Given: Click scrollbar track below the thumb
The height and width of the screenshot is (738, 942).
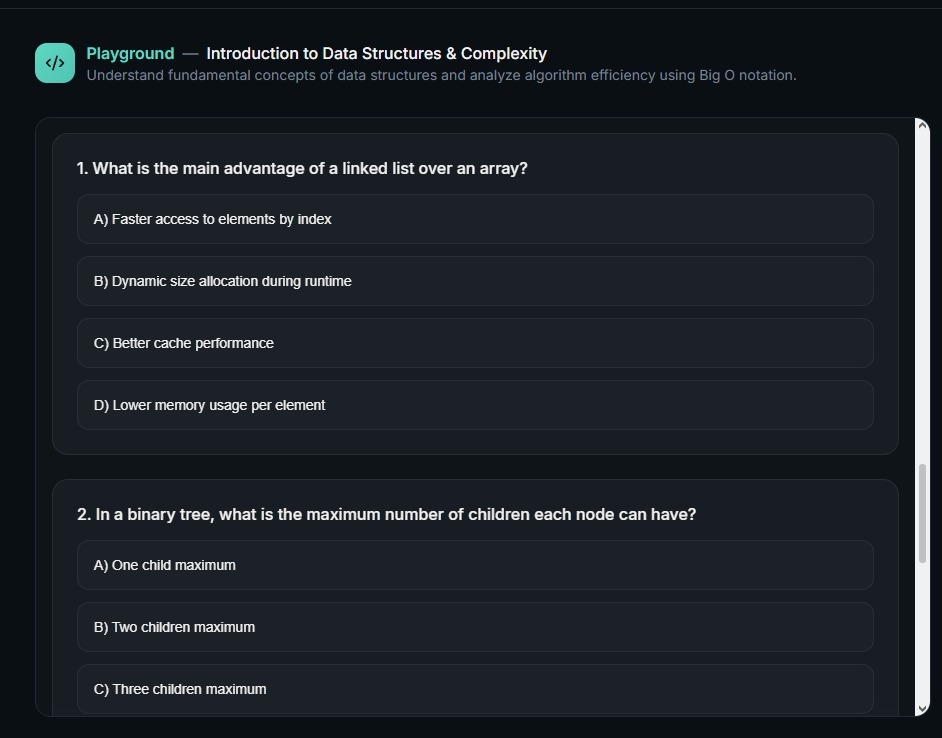Looking at the screenshot, I should (922, 630).
